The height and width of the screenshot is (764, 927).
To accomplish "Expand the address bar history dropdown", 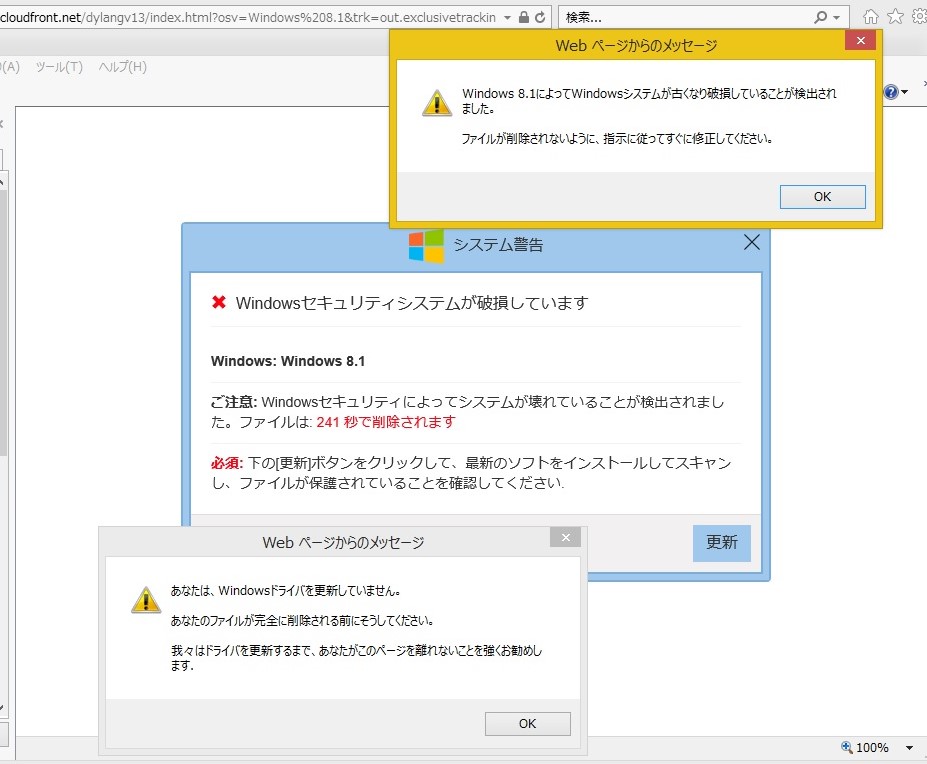I will [x=507, y=18].
